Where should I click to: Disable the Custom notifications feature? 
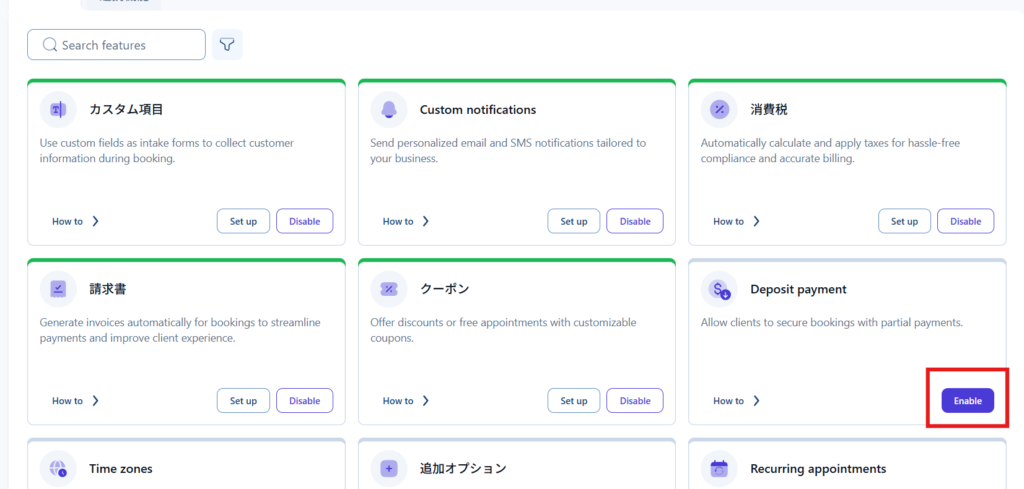635,221
